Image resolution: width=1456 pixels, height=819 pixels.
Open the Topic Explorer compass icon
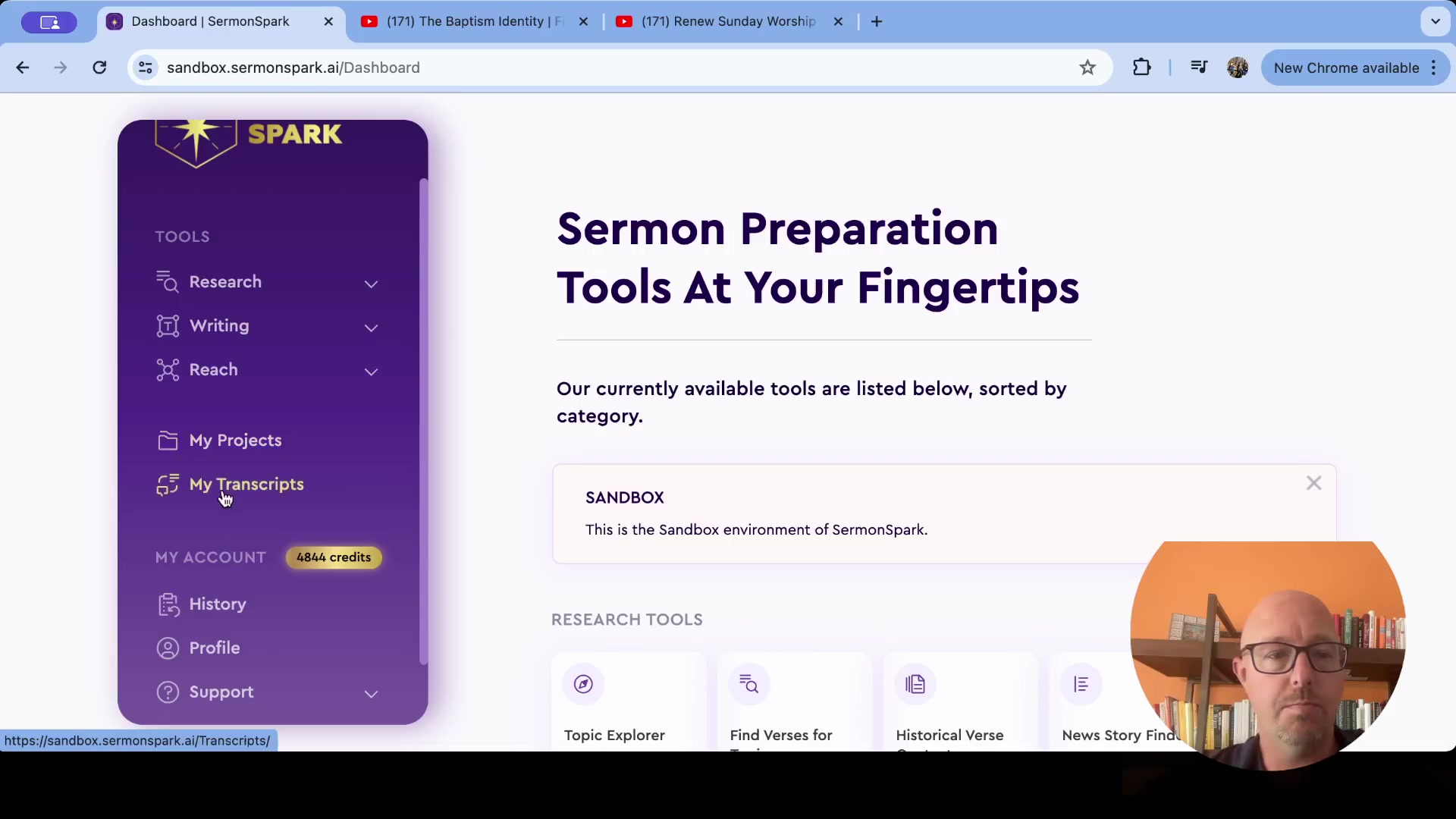[583, 684]
